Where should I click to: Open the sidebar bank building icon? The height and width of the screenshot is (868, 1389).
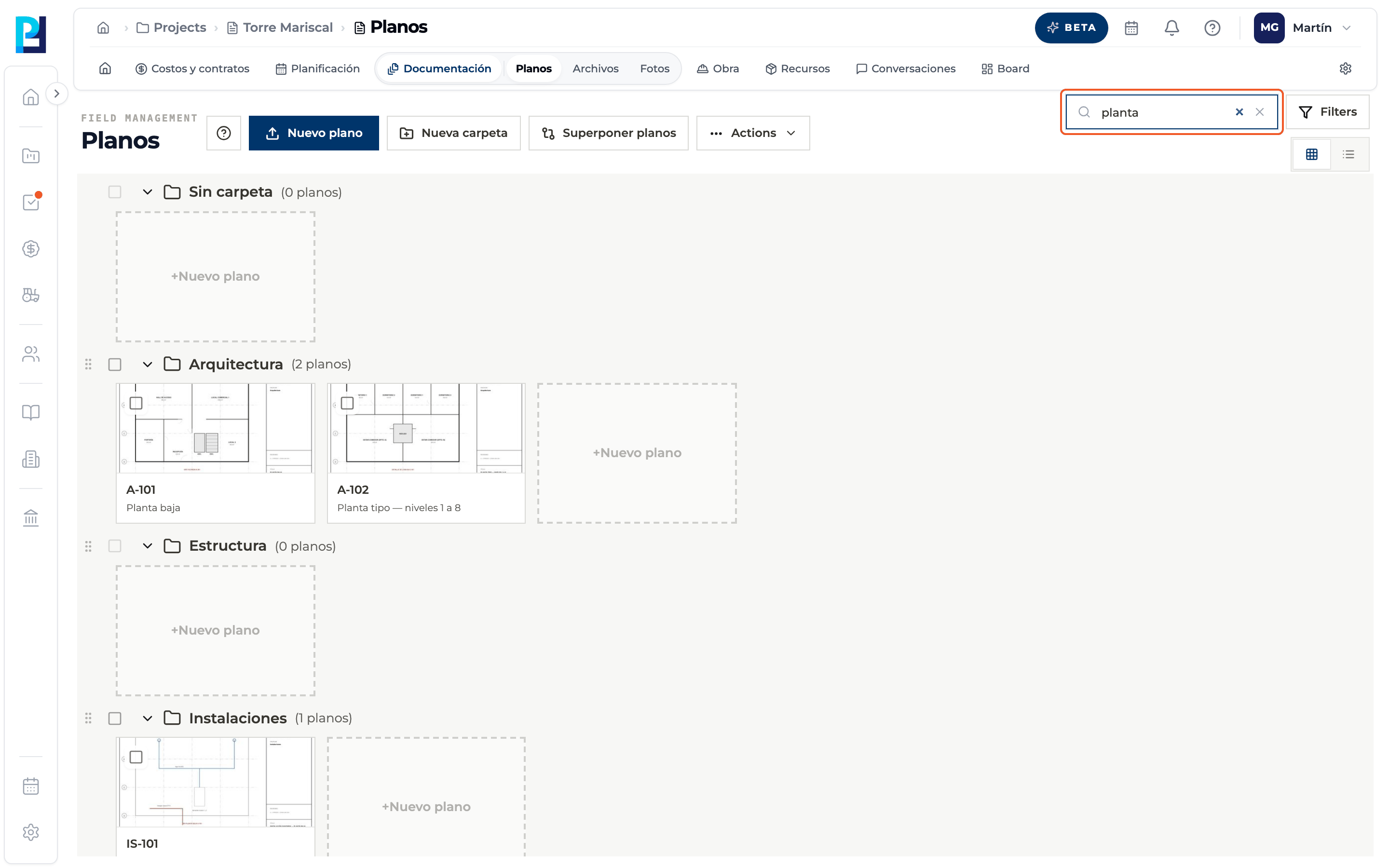(x=31, y=518)
